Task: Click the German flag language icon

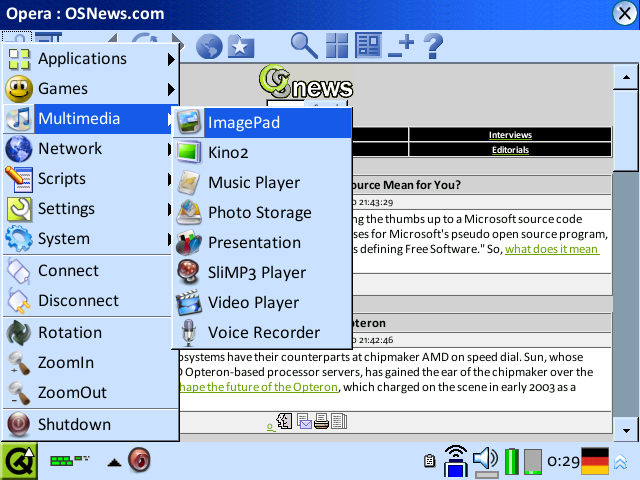Action: click(x=595, y=461)
